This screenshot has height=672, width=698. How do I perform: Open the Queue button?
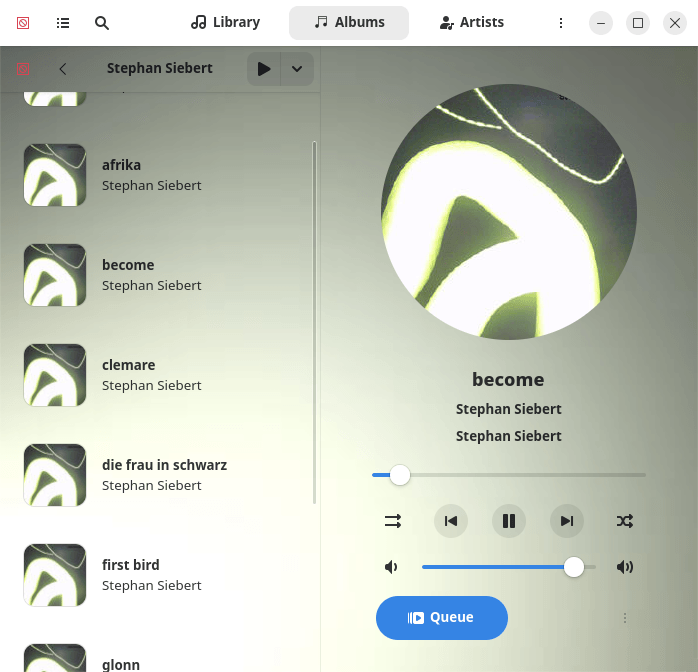coord(442,618)
